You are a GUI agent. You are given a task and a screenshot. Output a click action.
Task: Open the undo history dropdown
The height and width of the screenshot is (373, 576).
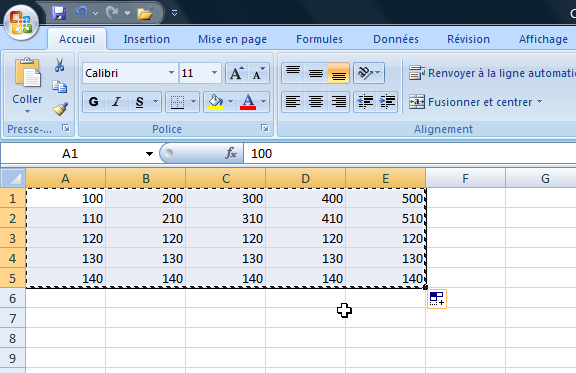[96, 13]
